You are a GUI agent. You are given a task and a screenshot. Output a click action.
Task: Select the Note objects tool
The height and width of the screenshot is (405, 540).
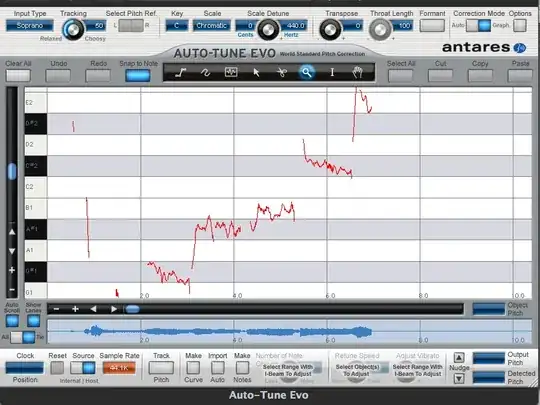231,72
